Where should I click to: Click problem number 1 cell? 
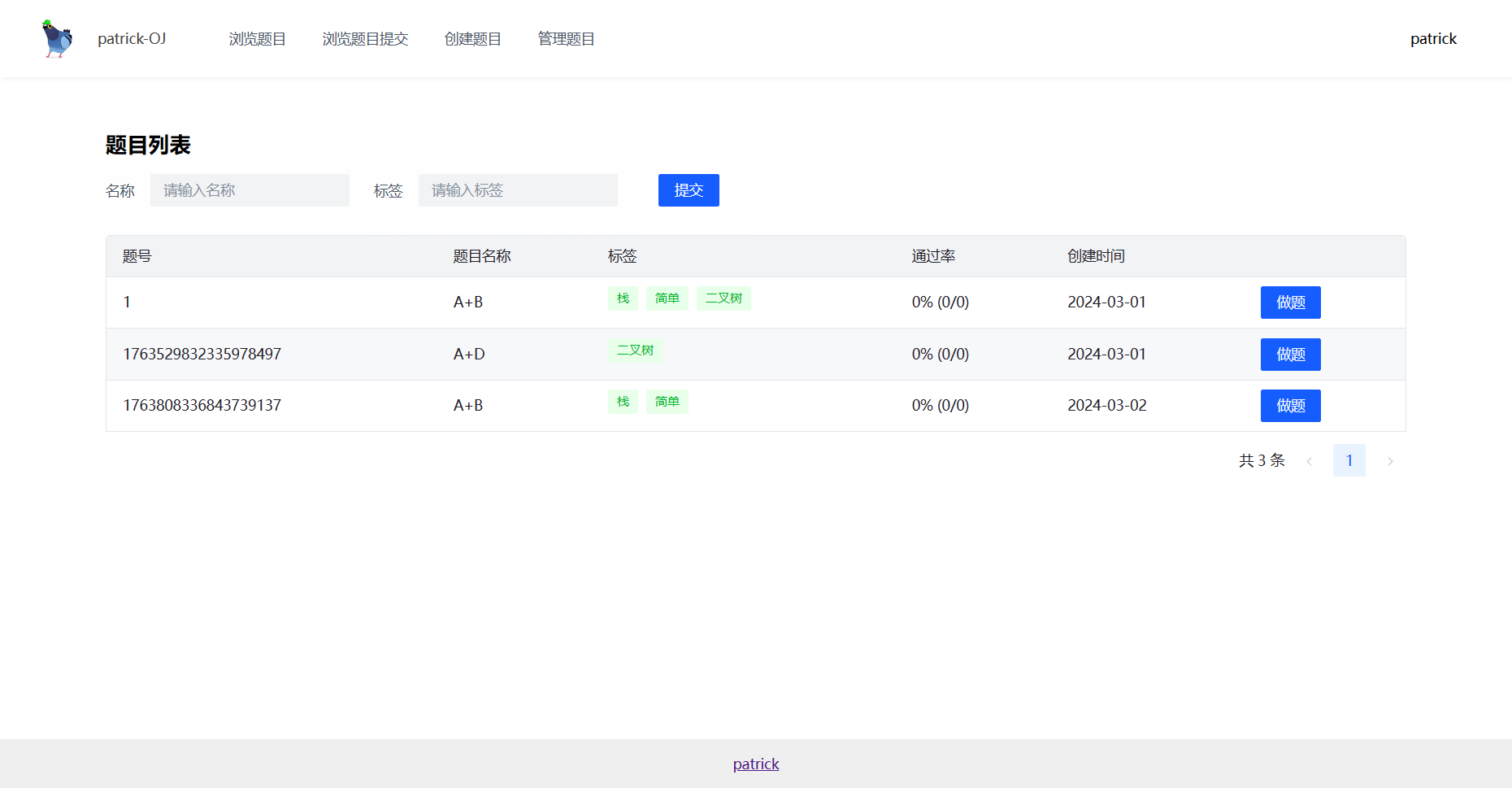(127, 302)
